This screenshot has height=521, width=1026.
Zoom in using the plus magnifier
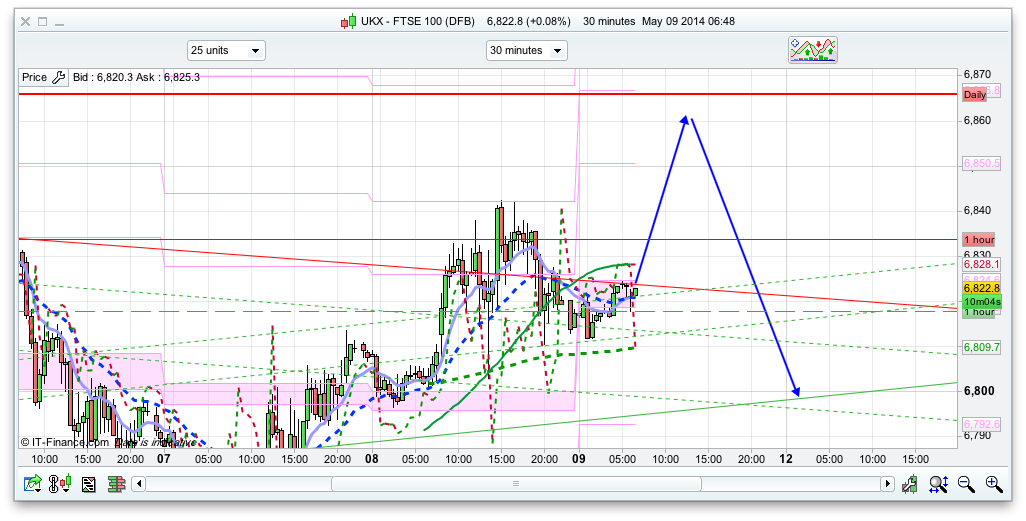point(994,484)
